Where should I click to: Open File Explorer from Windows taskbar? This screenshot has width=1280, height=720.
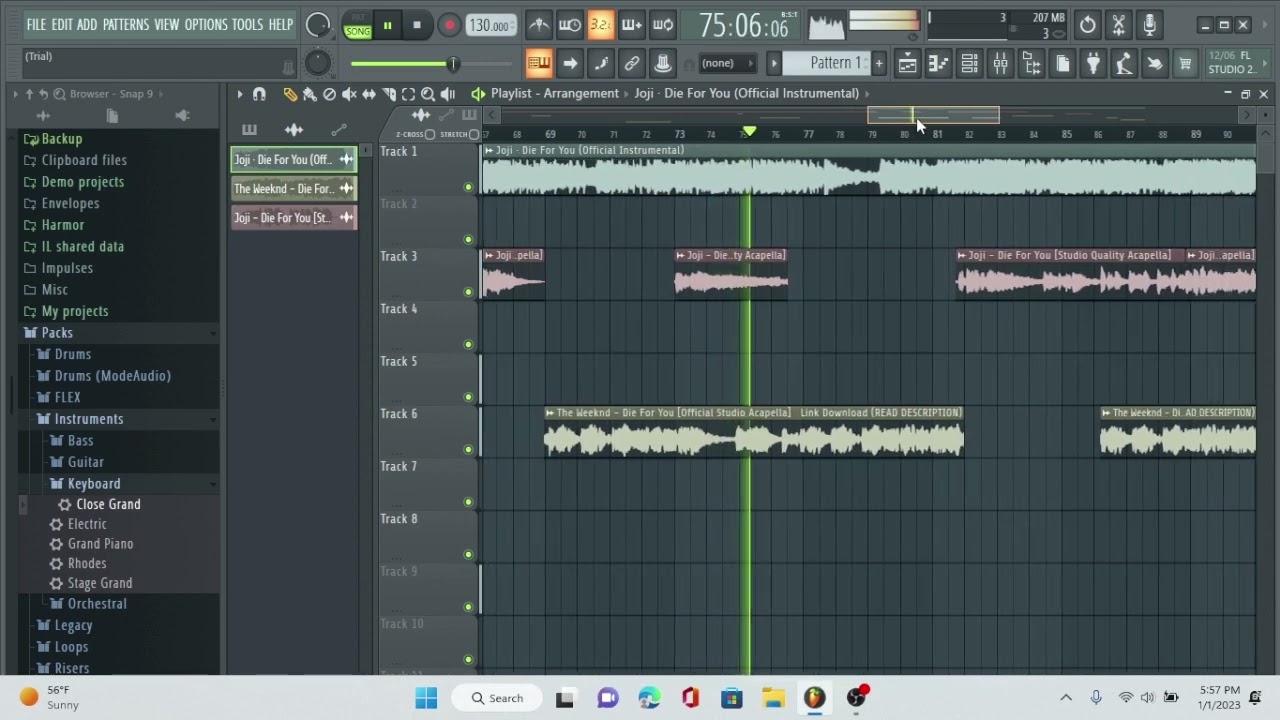(773, 698)
